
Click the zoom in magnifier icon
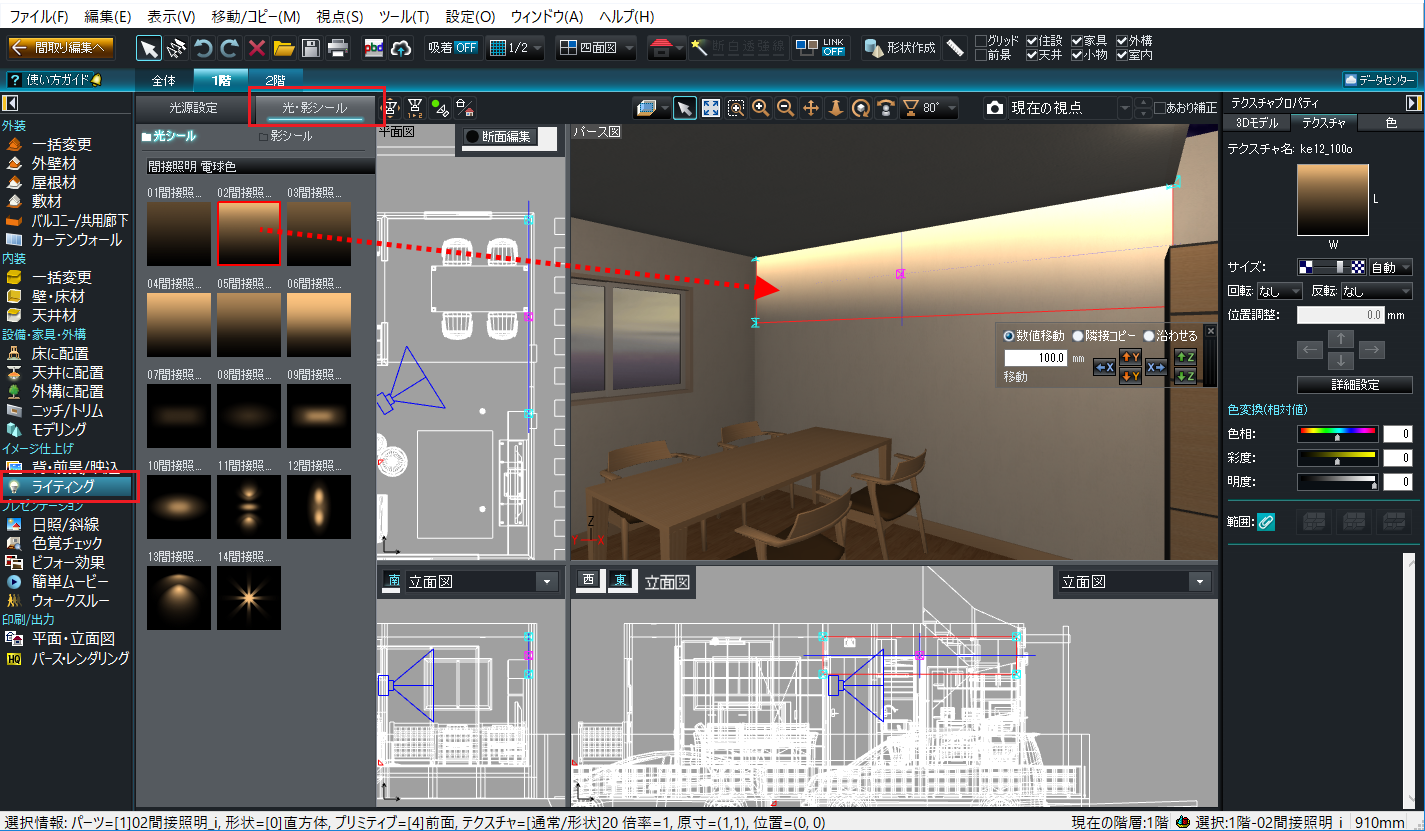(760, 108)
